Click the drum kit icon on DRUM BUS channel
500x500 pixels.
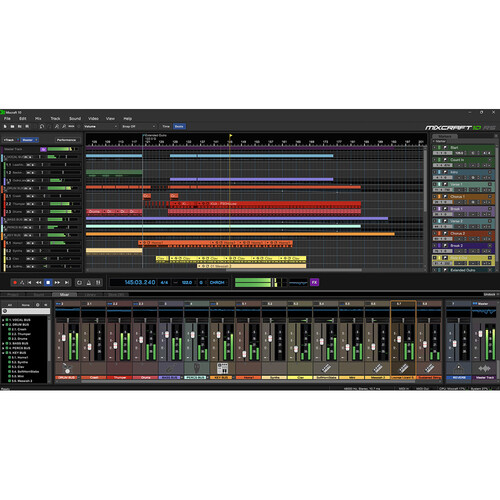(67, 369)
